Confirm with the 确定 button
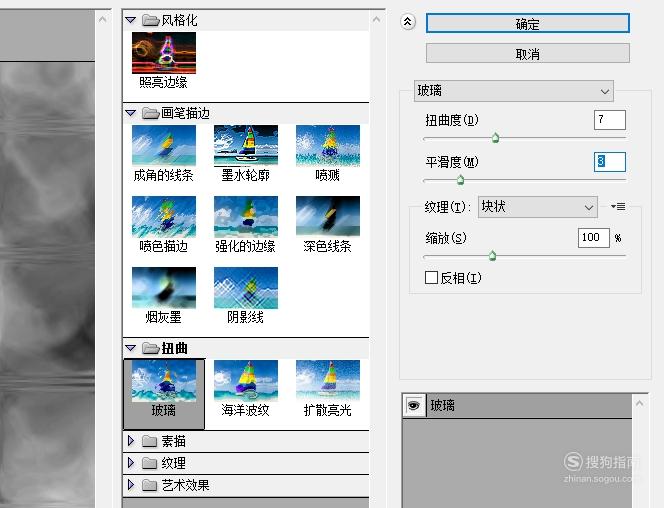The height and width of the screenshot is (508, 664). point(528,23)
